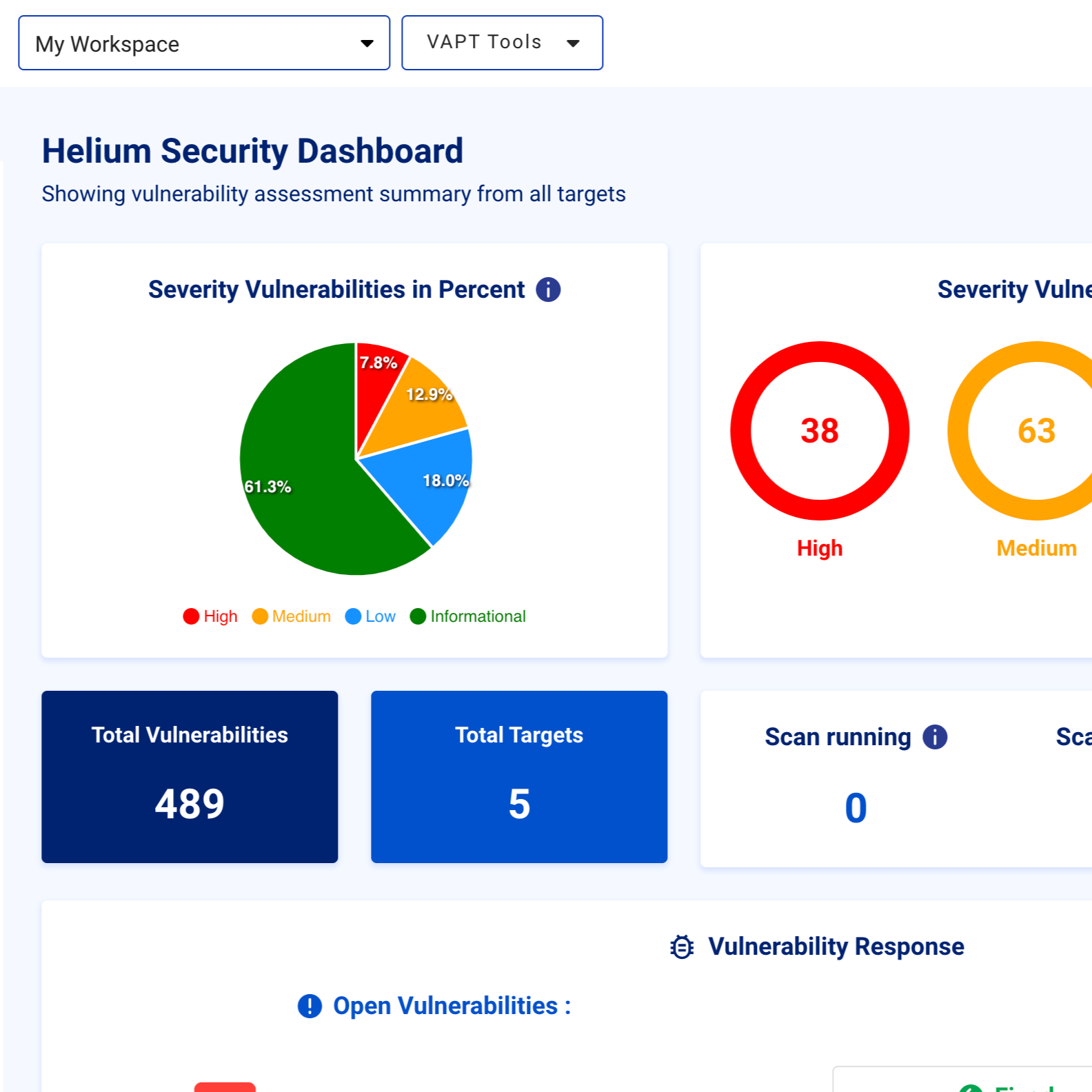1092x1092 pixels.
Task: Click the blue Low legend dot
Action: (353, 616)
